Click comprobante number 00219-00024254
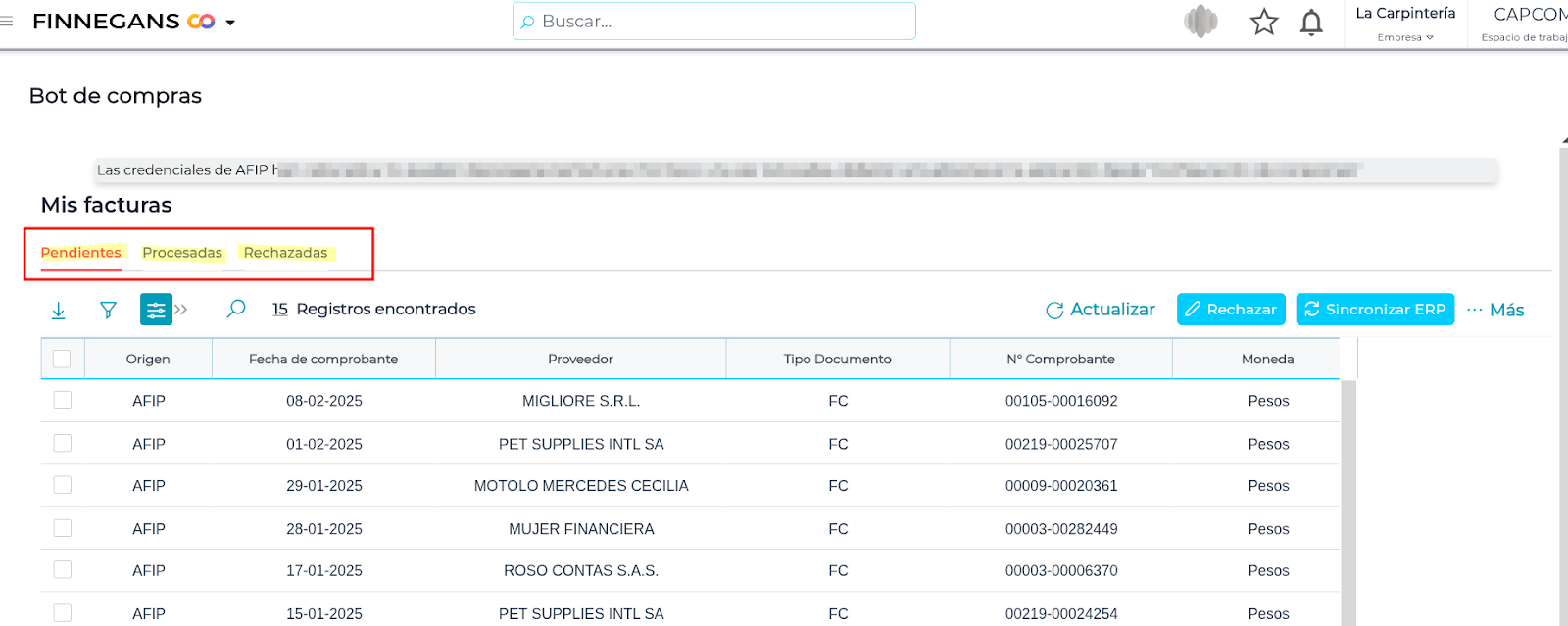 [x=1061, y=614]
